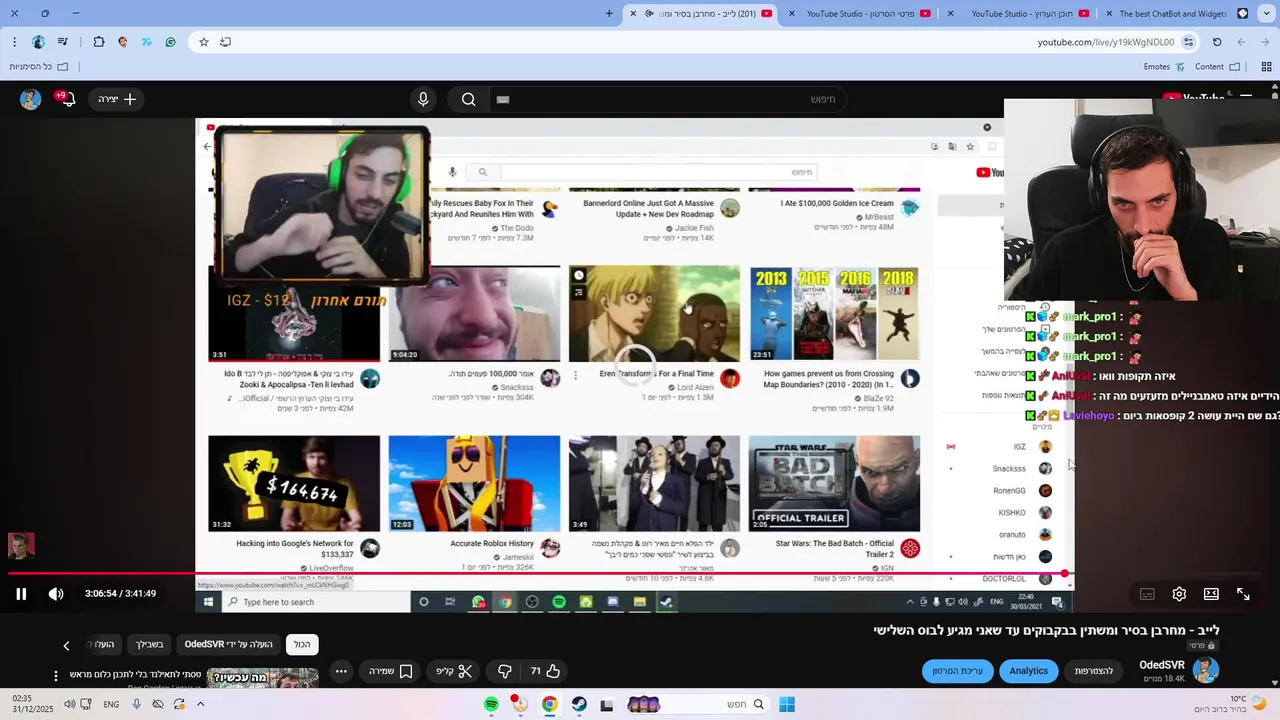Pause the YouTube video
This screenshot has width=1280, height=720.
pos(21,594)
